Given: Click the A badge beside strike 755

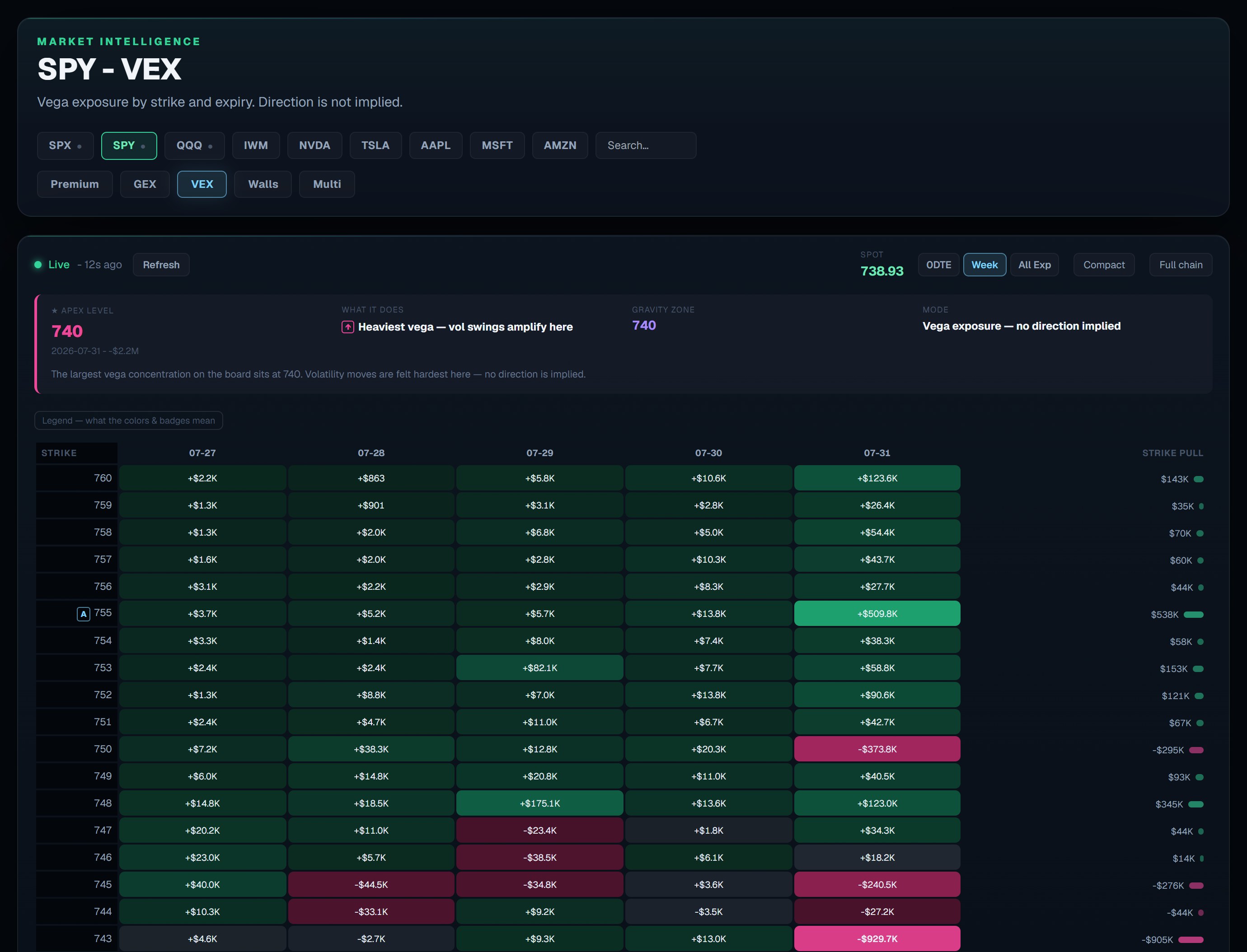Looking at the screenshot, I should tap(83, 614).
